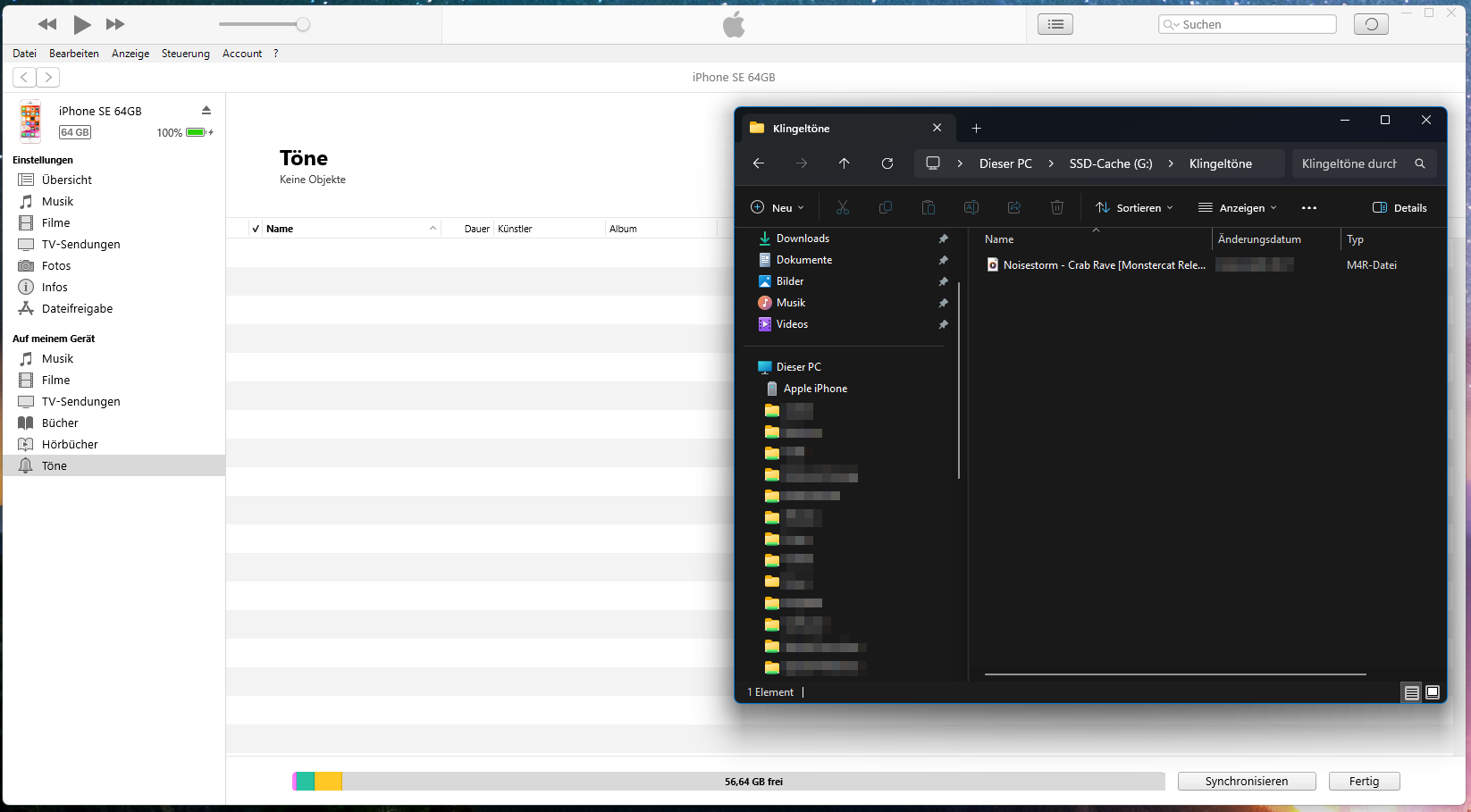
Task: Open the list view icon button in iTunes
Action: (1055, 24)
